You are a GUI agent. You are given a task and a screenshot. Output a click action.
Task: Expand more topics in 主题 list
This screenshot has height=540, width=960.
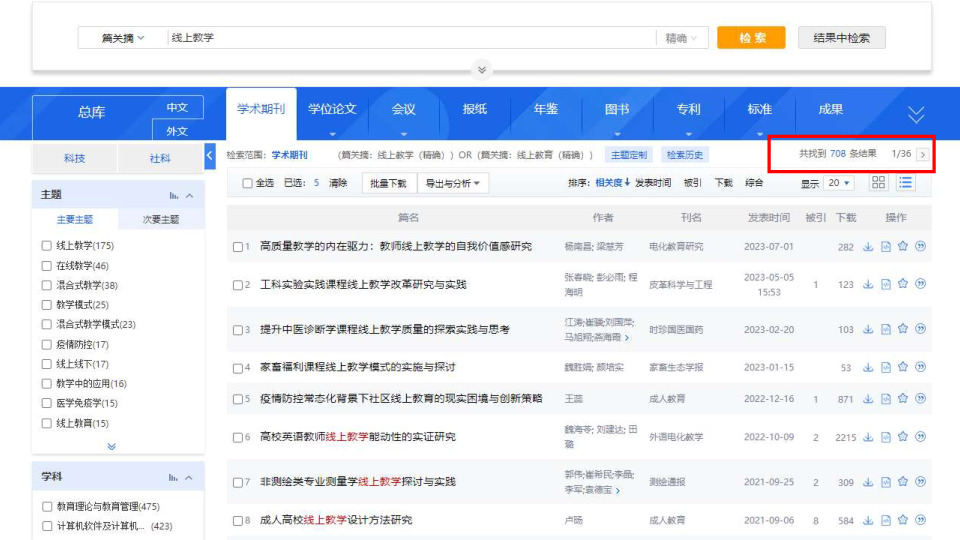tap(111, 446)
